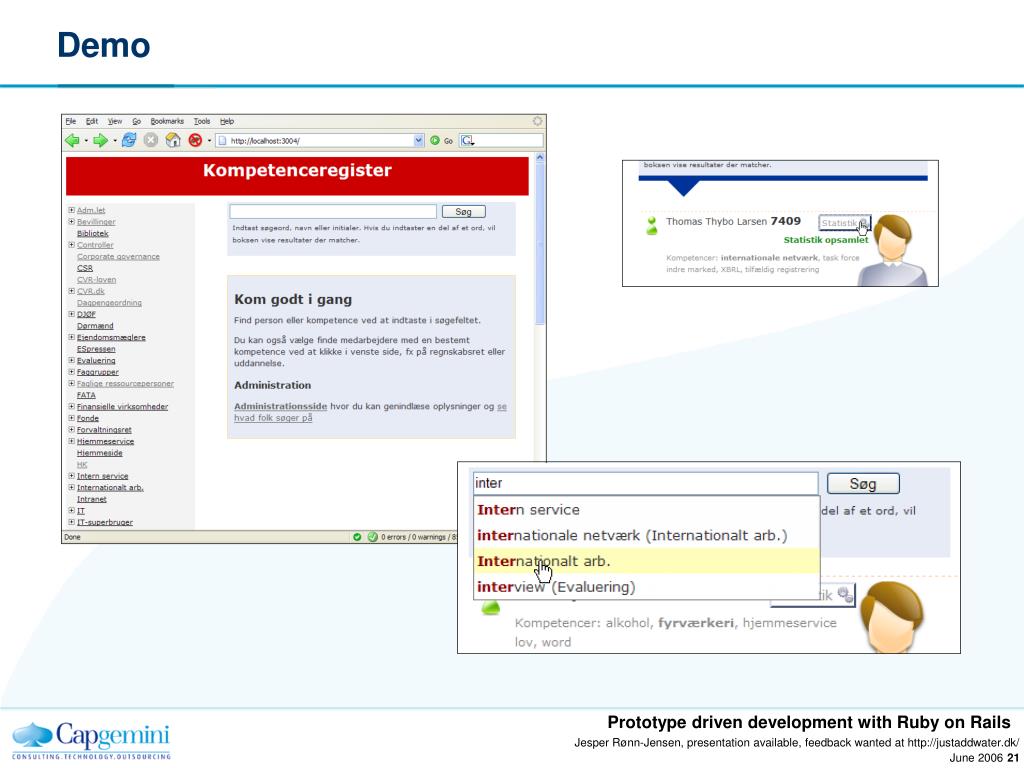Expand the Controller tree node
The width and height of the screenshot is (1024, 768).
72,245
